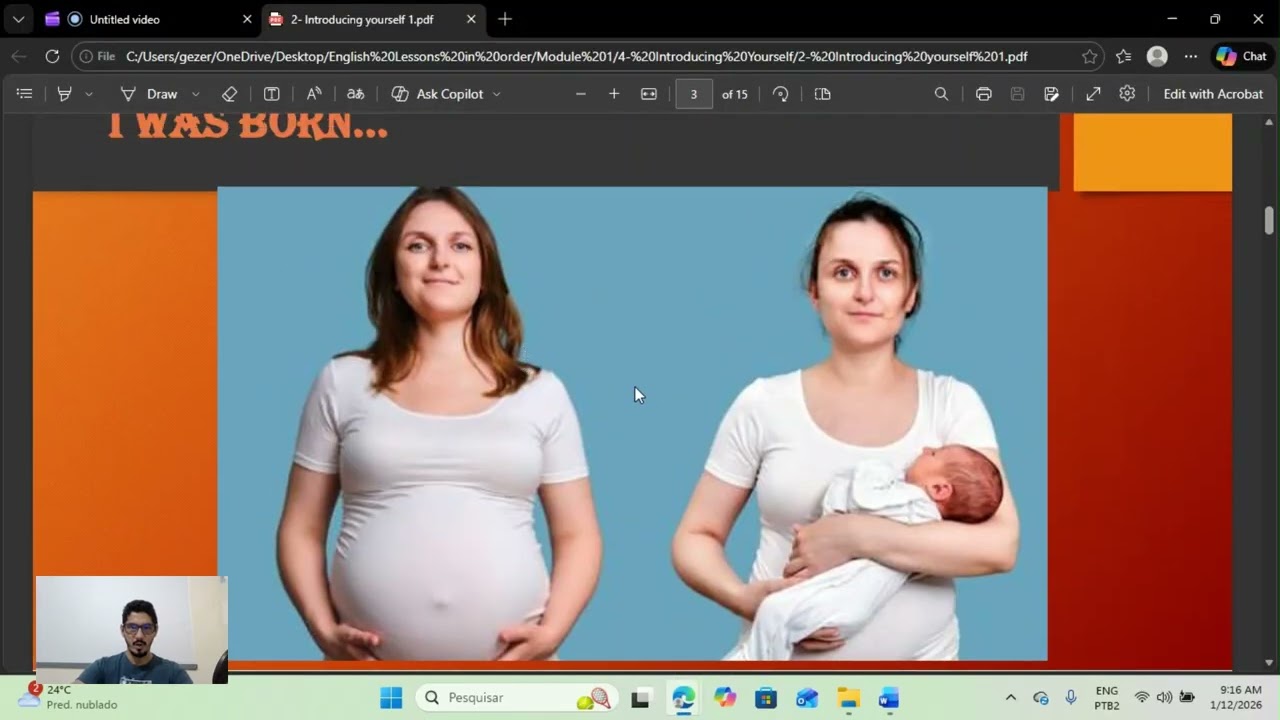1280x720 pixels.
Task: Enter full screen mode
Action: tap(1094, 94)
